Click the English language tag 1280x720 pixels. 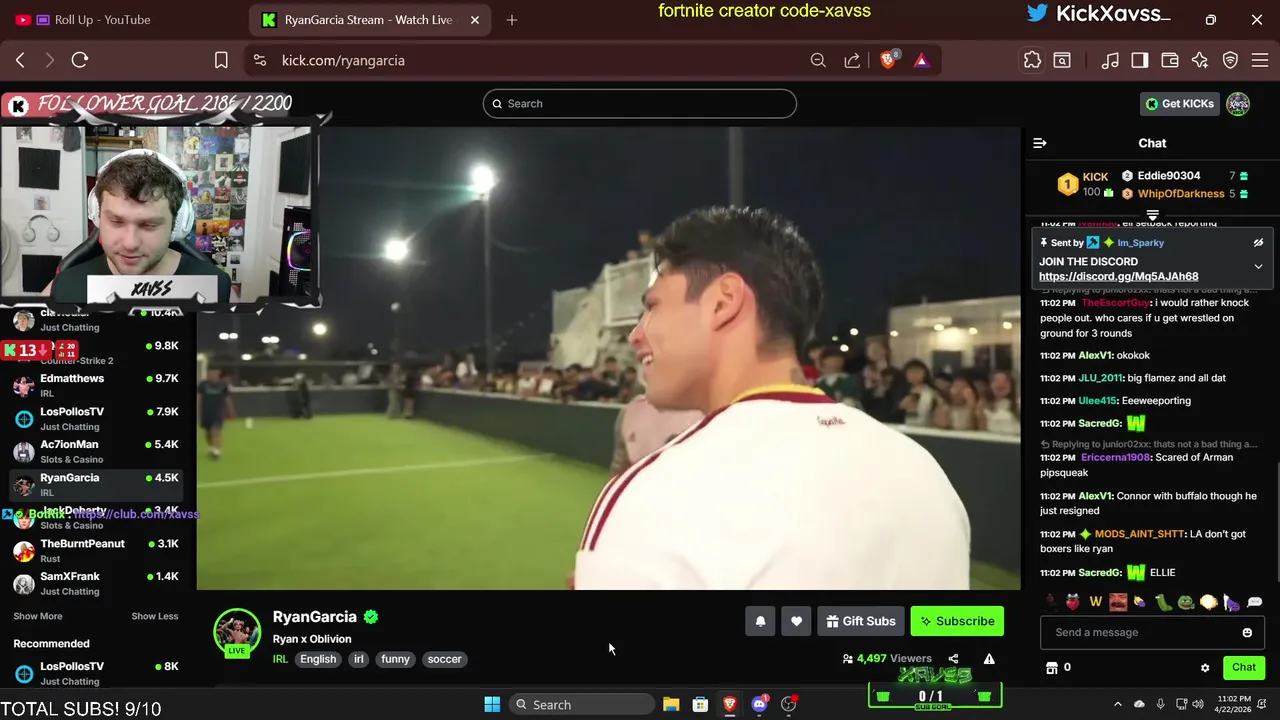click(318, 659)
